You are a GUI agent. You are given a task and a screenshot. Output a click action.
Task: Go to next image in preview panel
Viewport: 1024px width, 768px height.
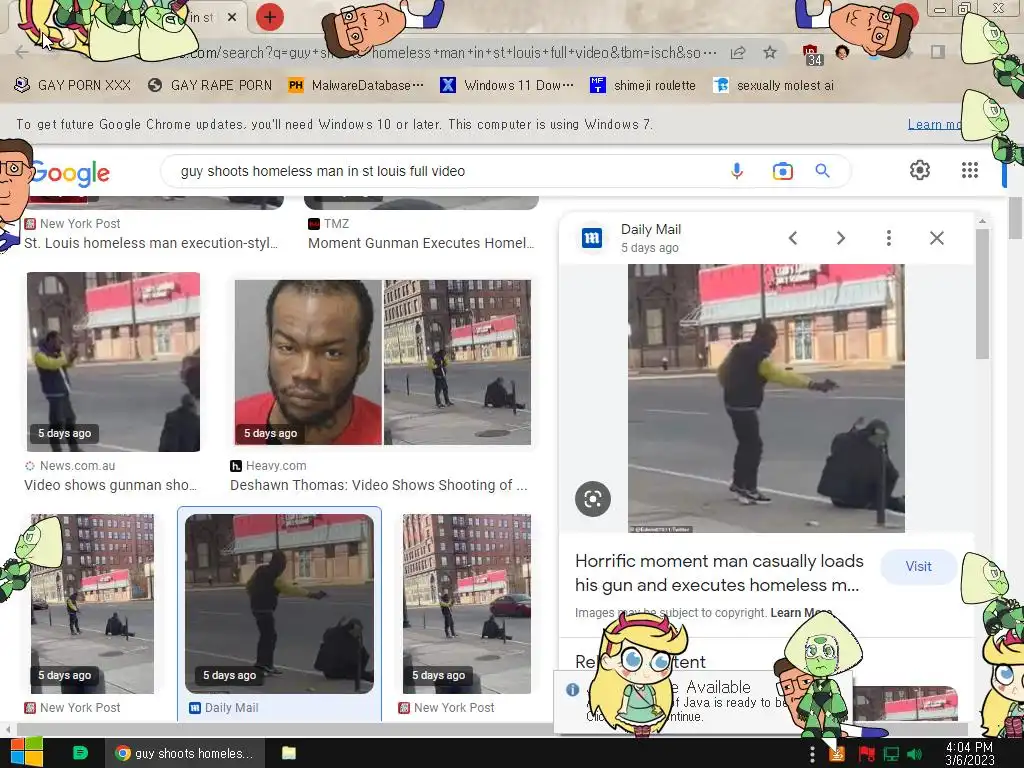click(x=840, y=238)
